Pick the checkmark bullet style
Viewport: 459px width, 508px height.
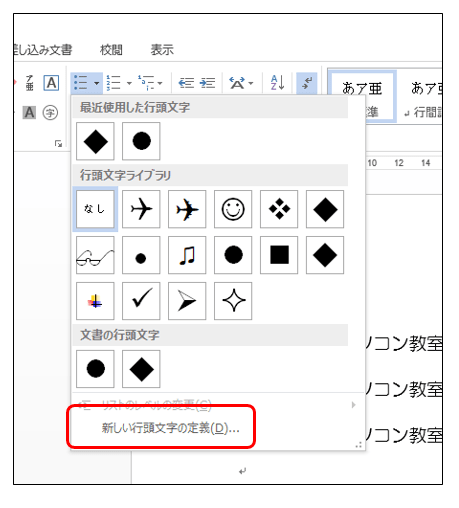click(x=141, y=301)
